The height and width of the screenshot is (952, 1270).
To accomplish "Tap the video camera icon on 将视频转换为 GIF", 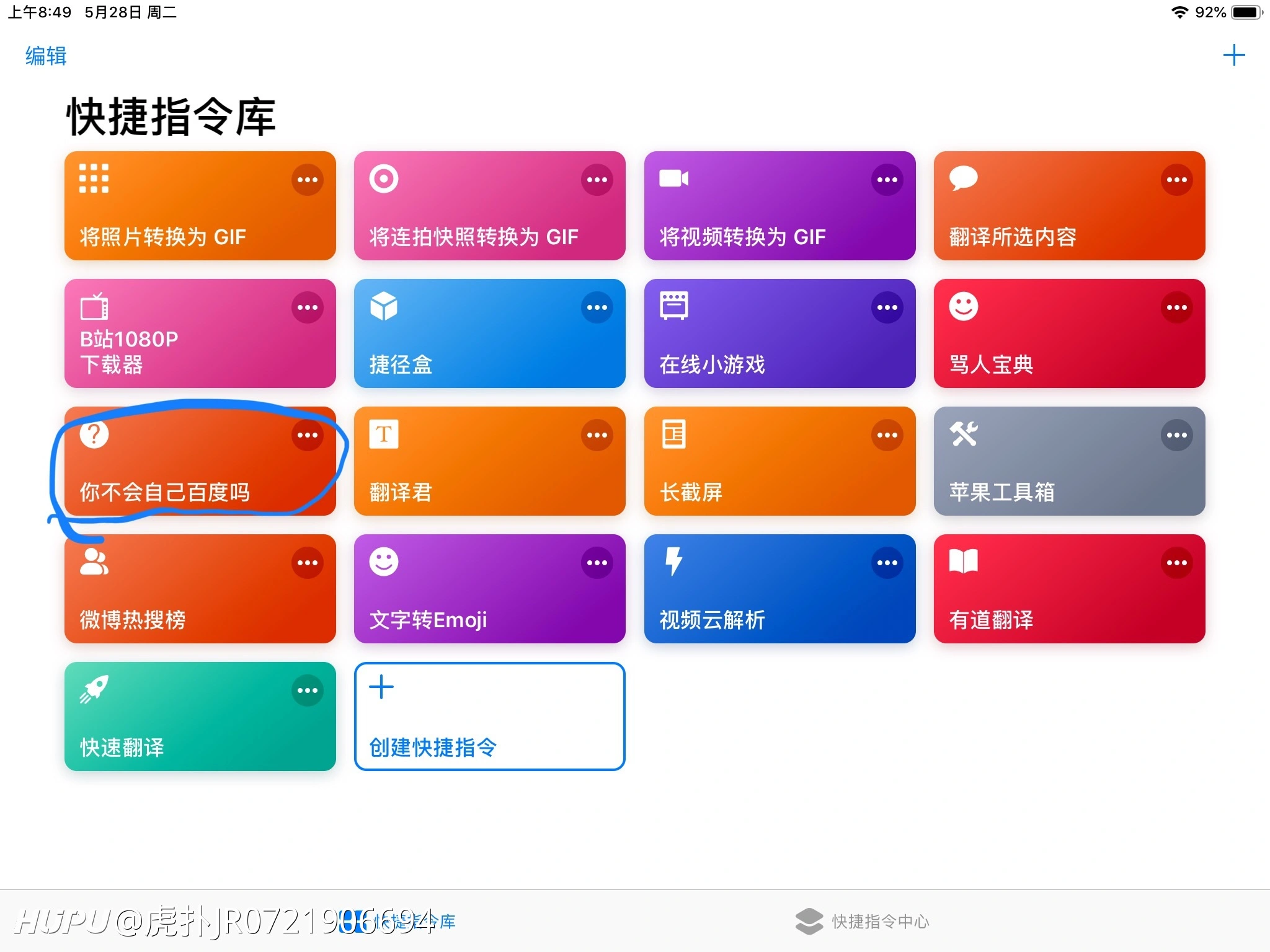I will coord(674,178).
